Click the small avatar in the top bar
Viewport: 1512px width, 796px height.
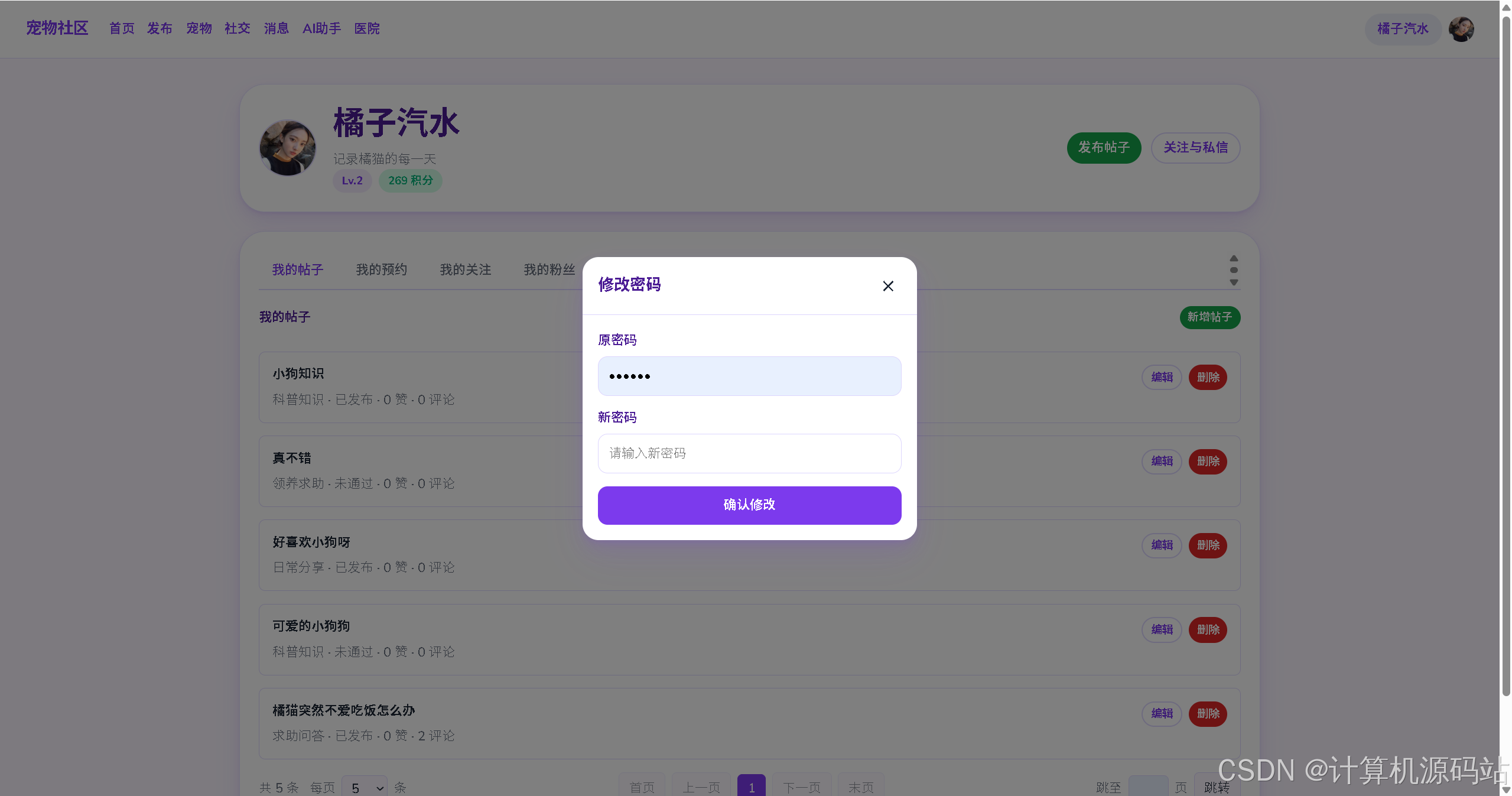tap(1461, 29)
